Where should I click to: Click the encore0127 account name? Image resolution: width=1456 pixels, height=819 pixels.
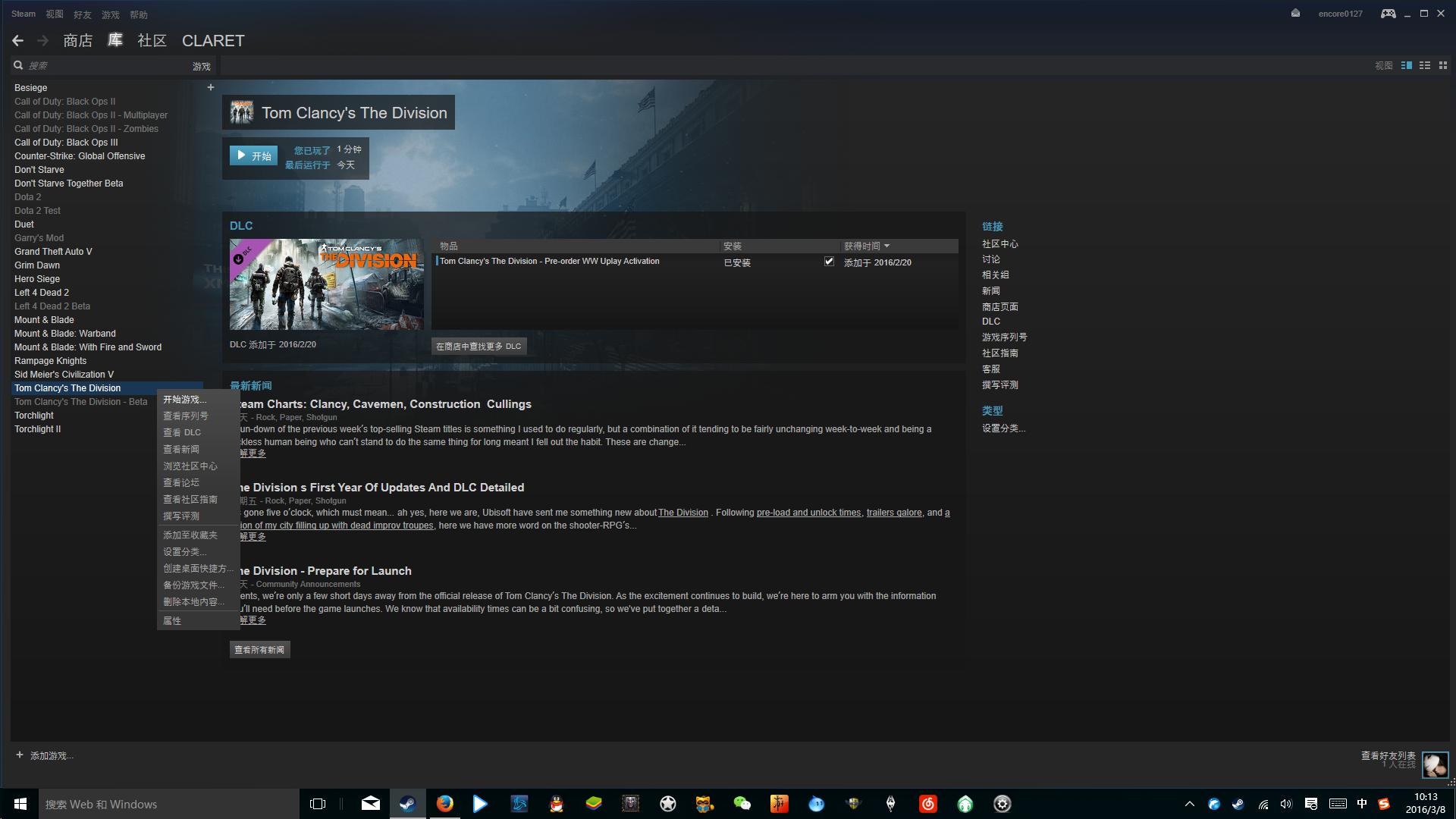click(x=1340, y=14)
